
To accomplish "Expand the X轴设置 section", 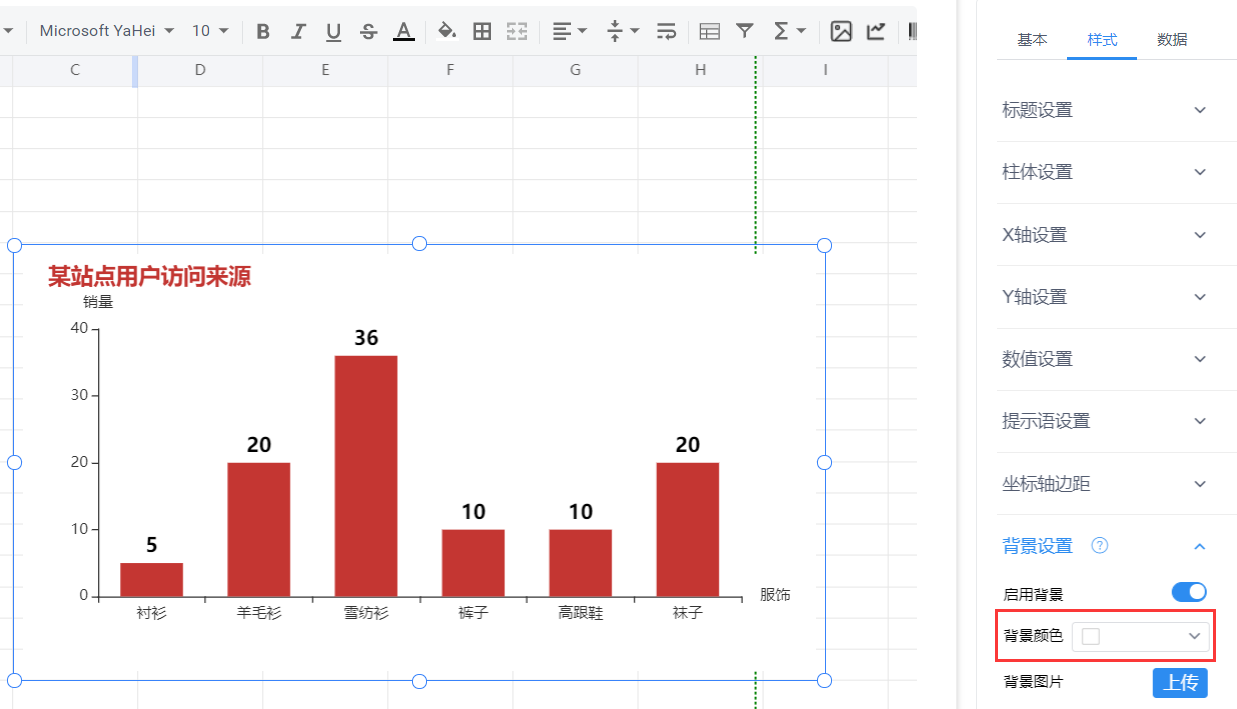I will (x=1105, y=235).
